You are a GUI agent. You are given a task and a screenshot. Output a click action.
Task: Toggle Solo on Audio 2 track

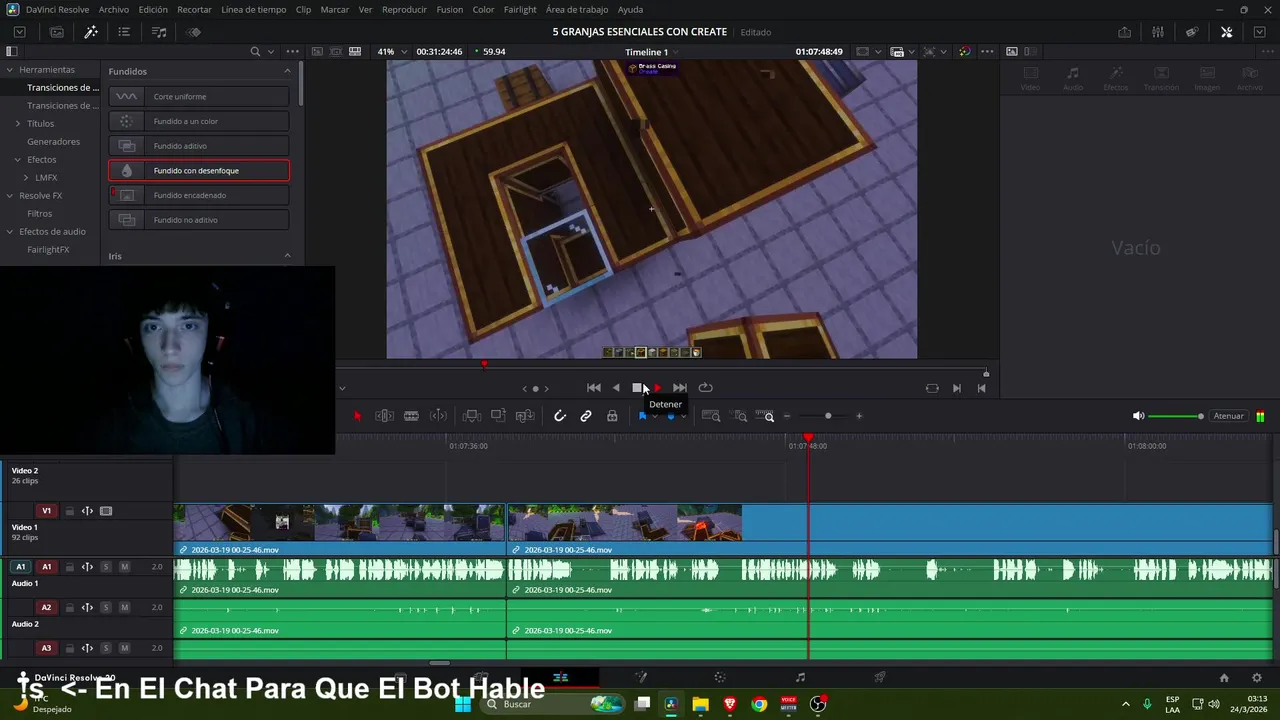pyautogui.click(x=105, y=608)
